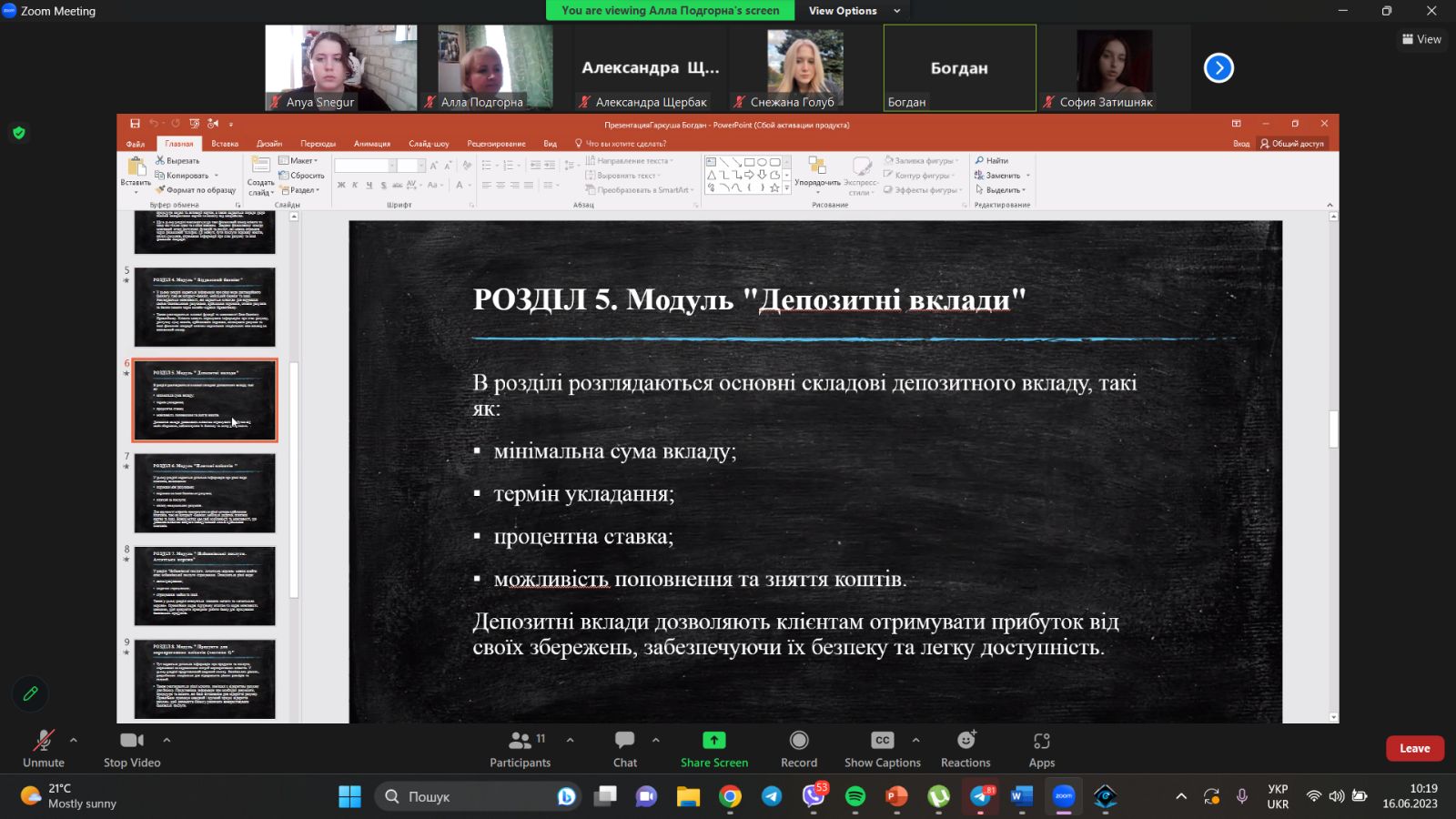
Task: Open the Дизайн ribbon tab
Action: tap(269, 144)
